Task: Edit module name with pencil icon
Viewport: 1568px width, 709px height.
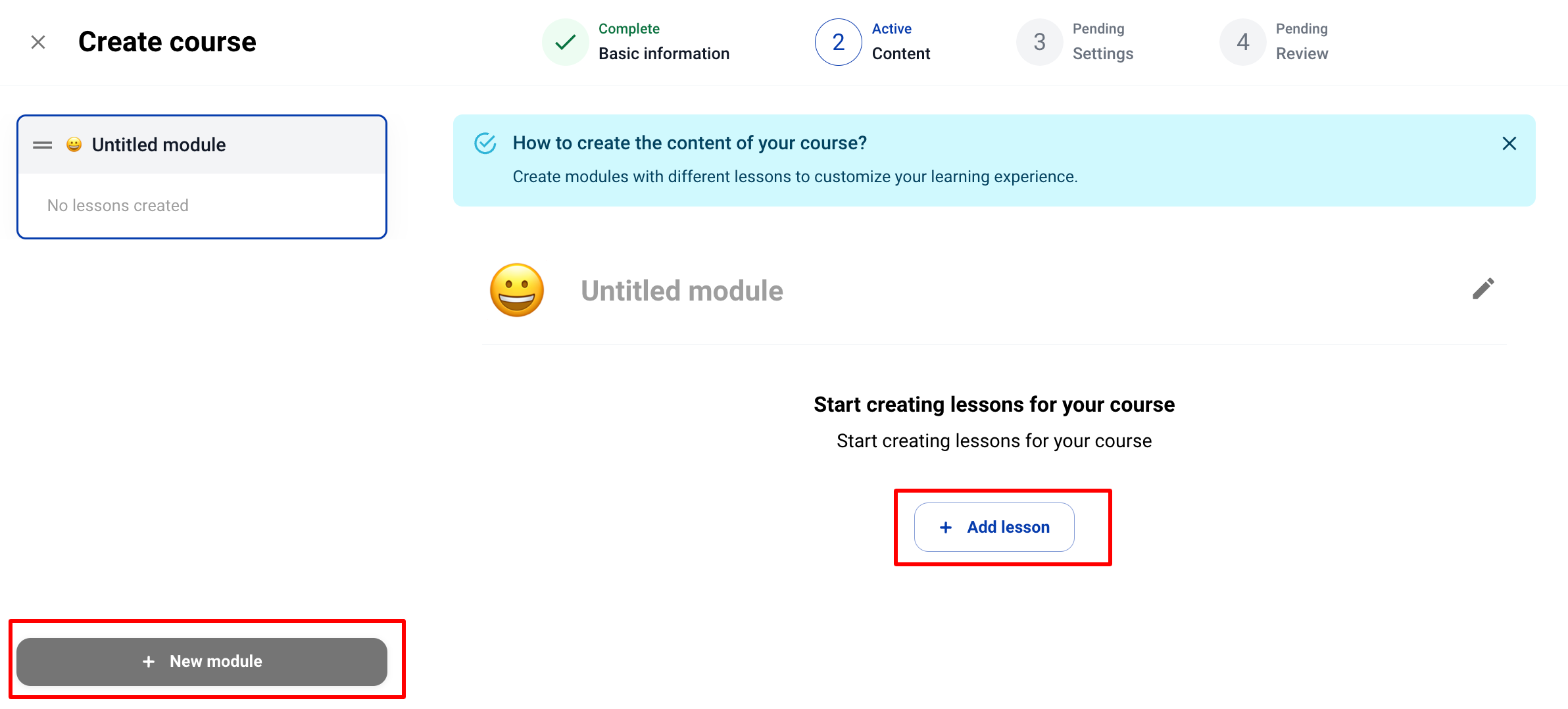Action: (x=1483, y=289)
